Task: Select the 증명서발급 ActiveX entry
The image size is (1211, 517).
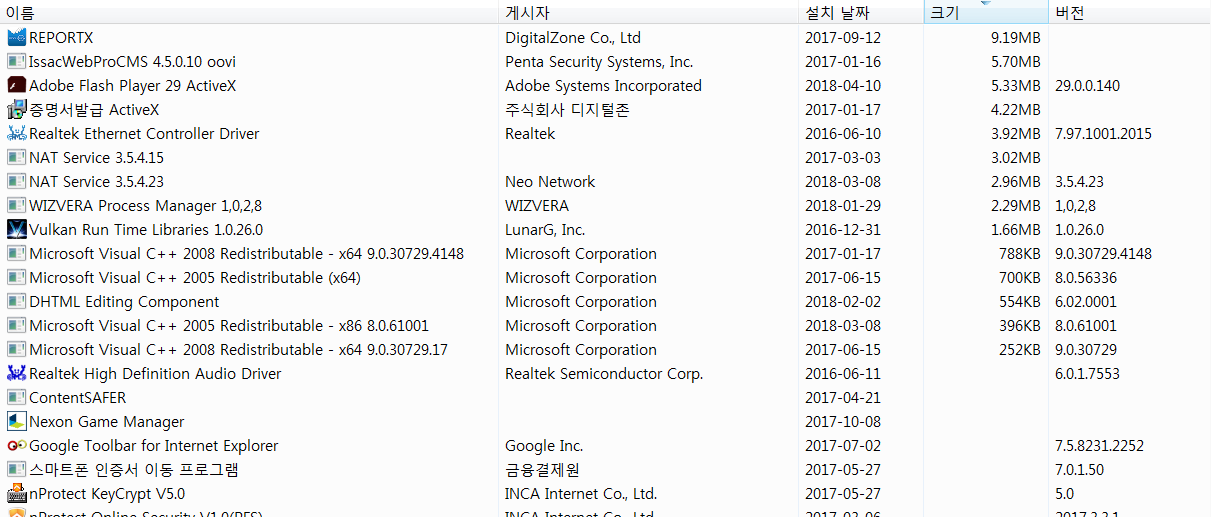Action: [x=94, y=110]
